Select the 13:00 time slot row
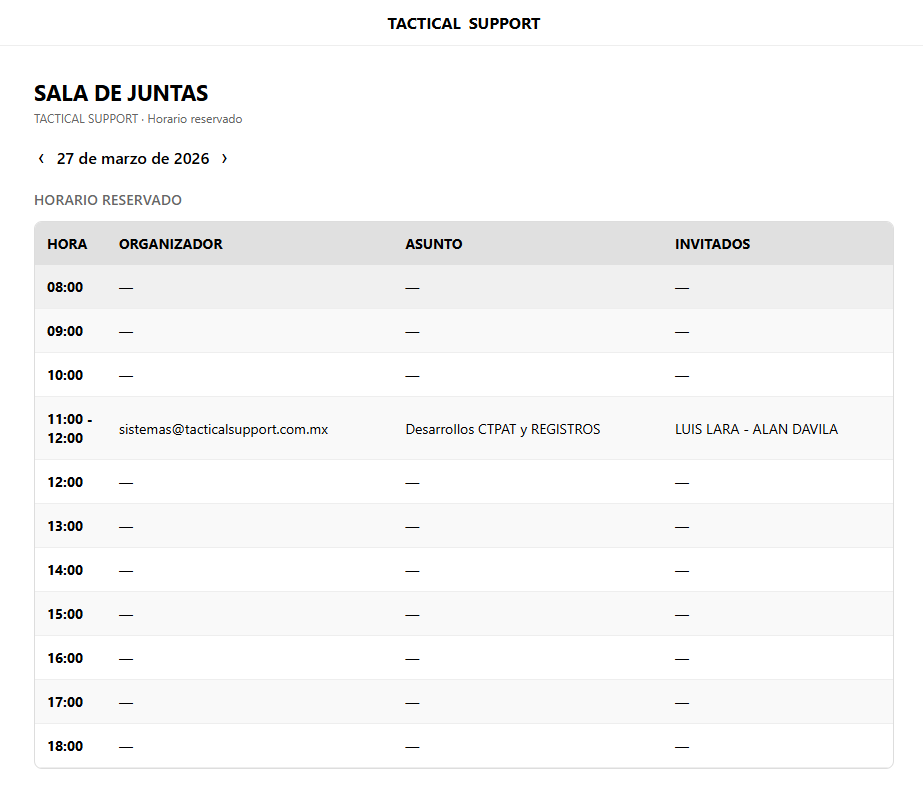 (x=464, y=526)
